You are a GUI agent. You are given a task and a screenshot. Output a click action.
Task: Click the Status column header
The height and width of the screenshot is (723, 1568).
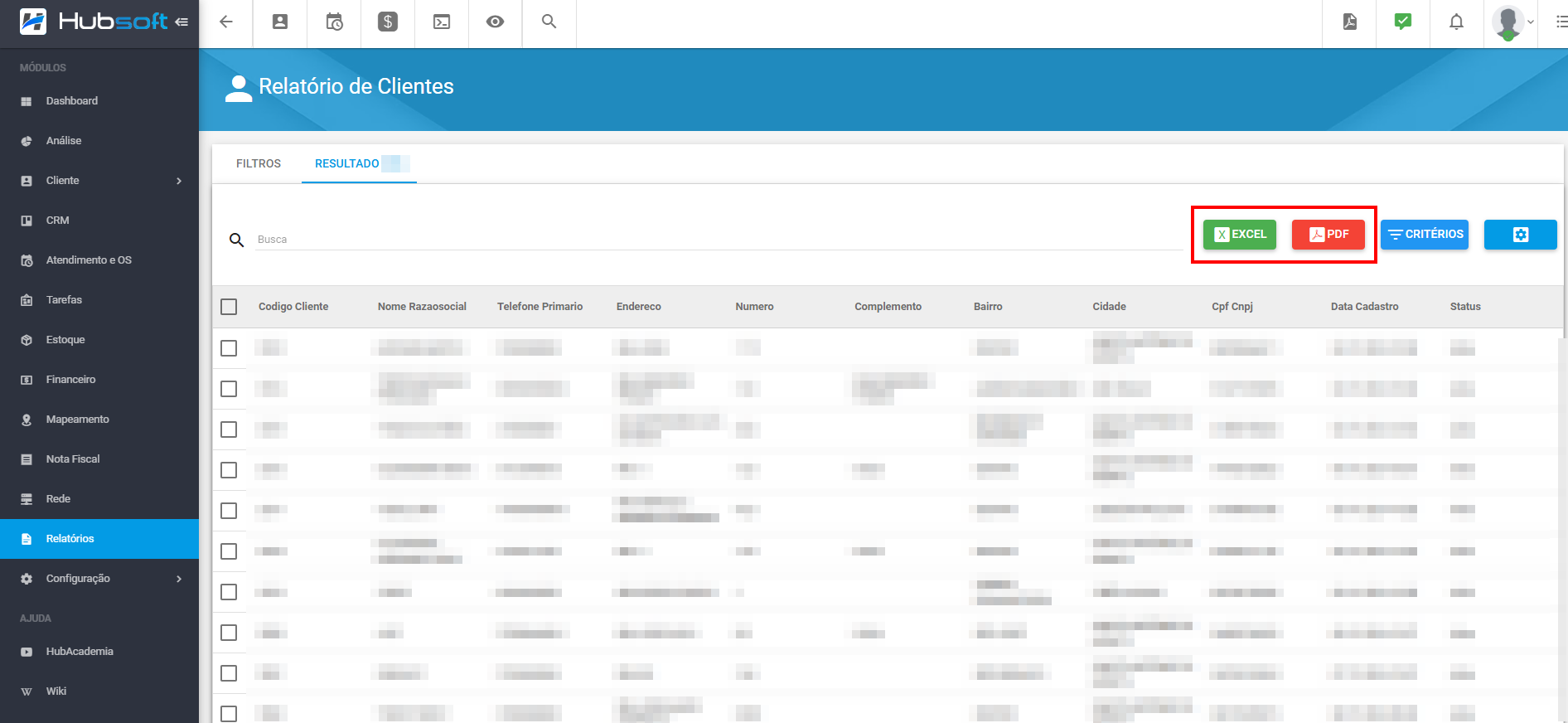(1465, 307)
